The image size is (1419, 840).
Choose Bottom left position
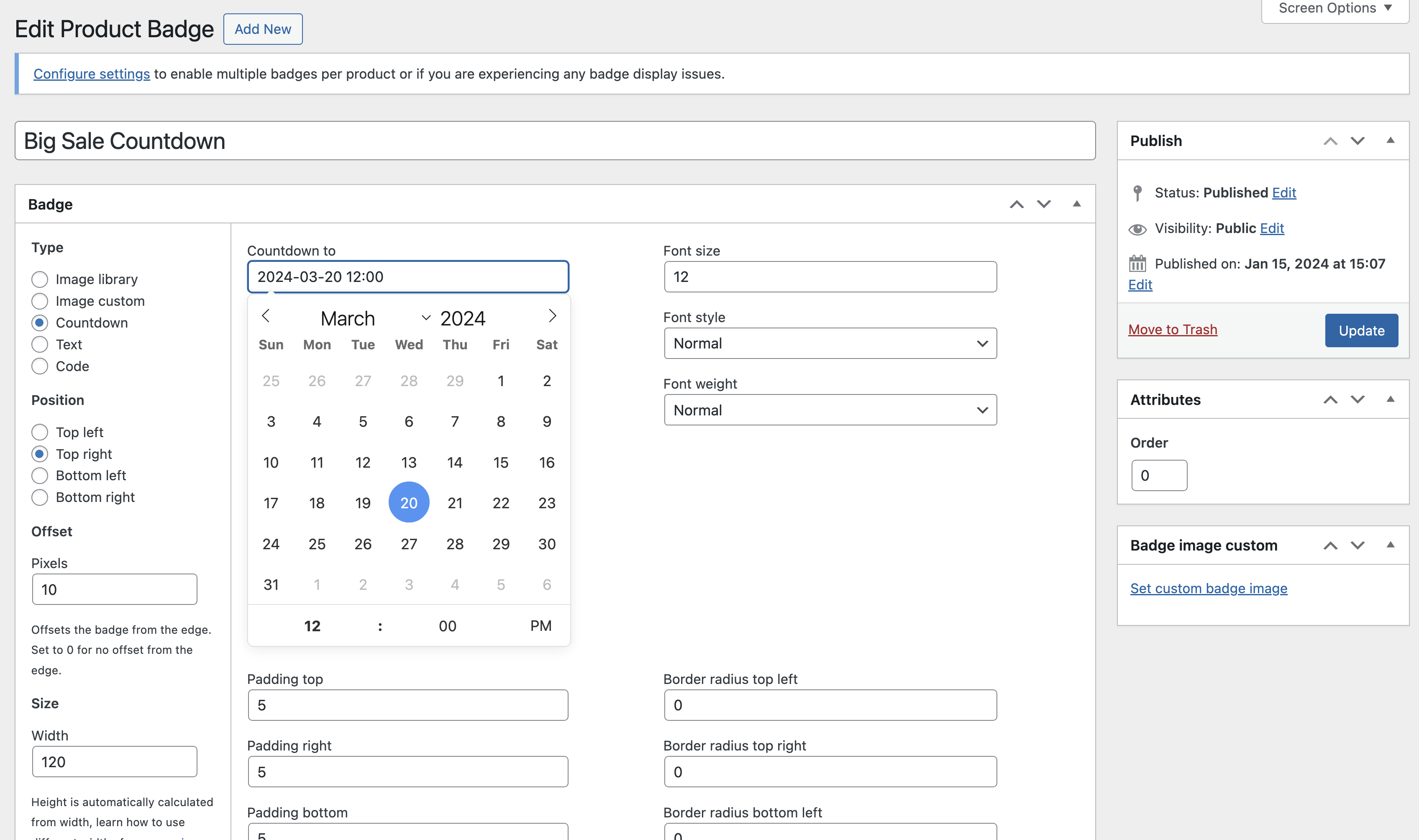40,476
